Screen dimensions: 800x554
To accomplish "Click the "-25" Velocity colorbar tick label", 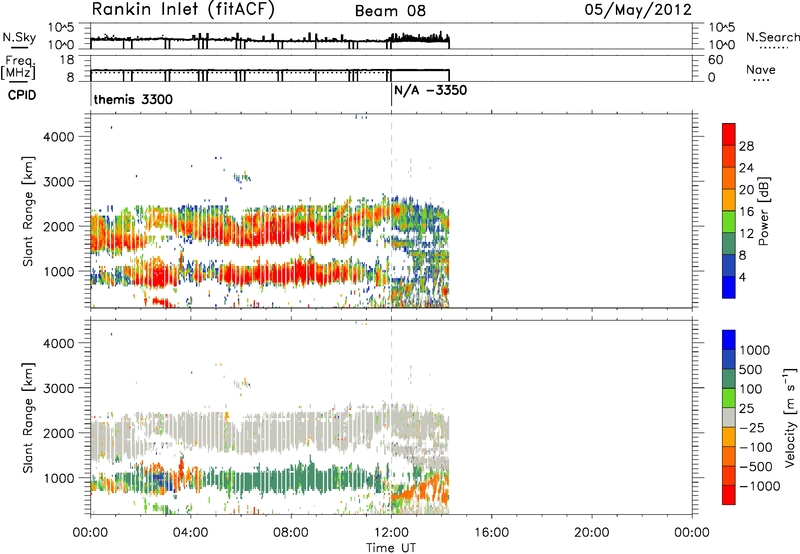I will [752, 427].
